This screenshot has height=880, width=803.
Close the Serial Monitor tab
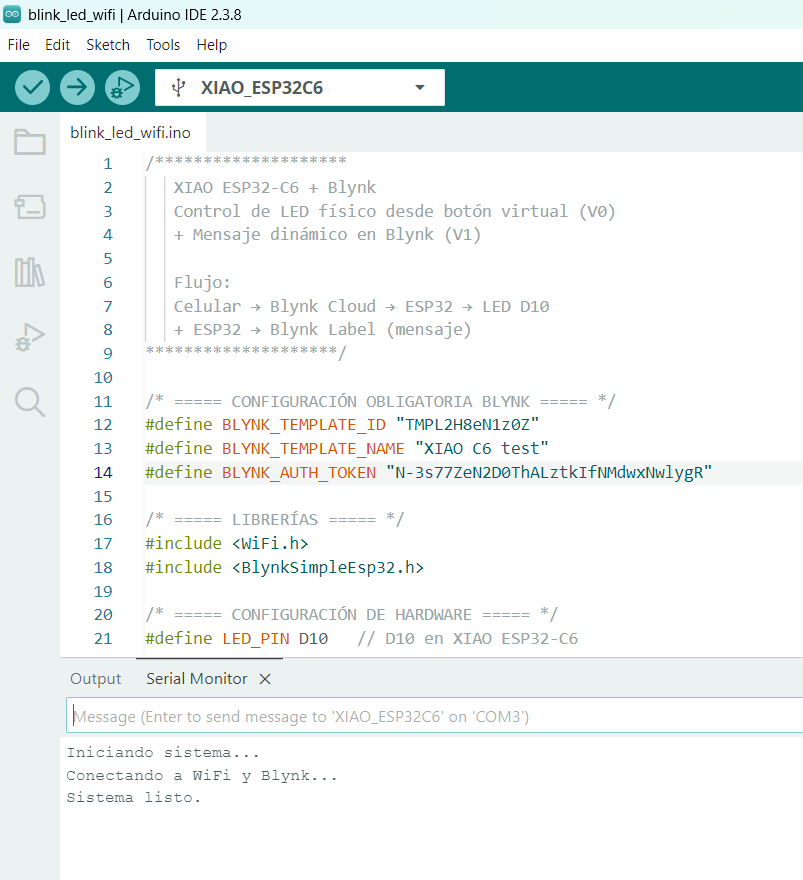[x=265, y=679]
